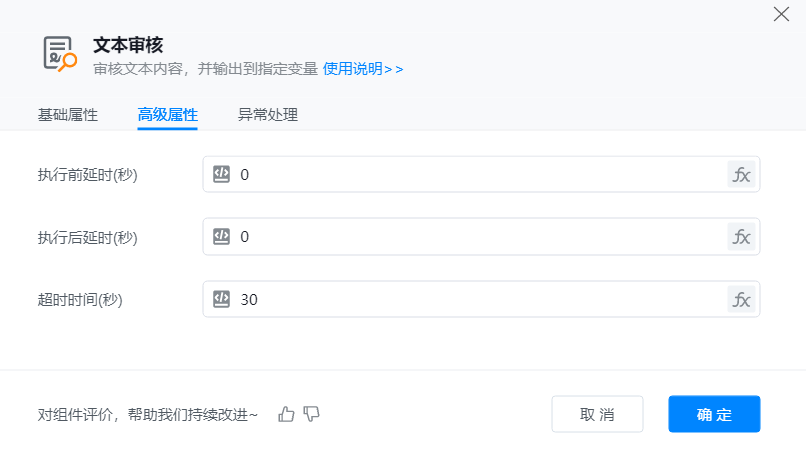Confirm with the 确定 button
The image size is (806, 452).
tap(714, 414)
